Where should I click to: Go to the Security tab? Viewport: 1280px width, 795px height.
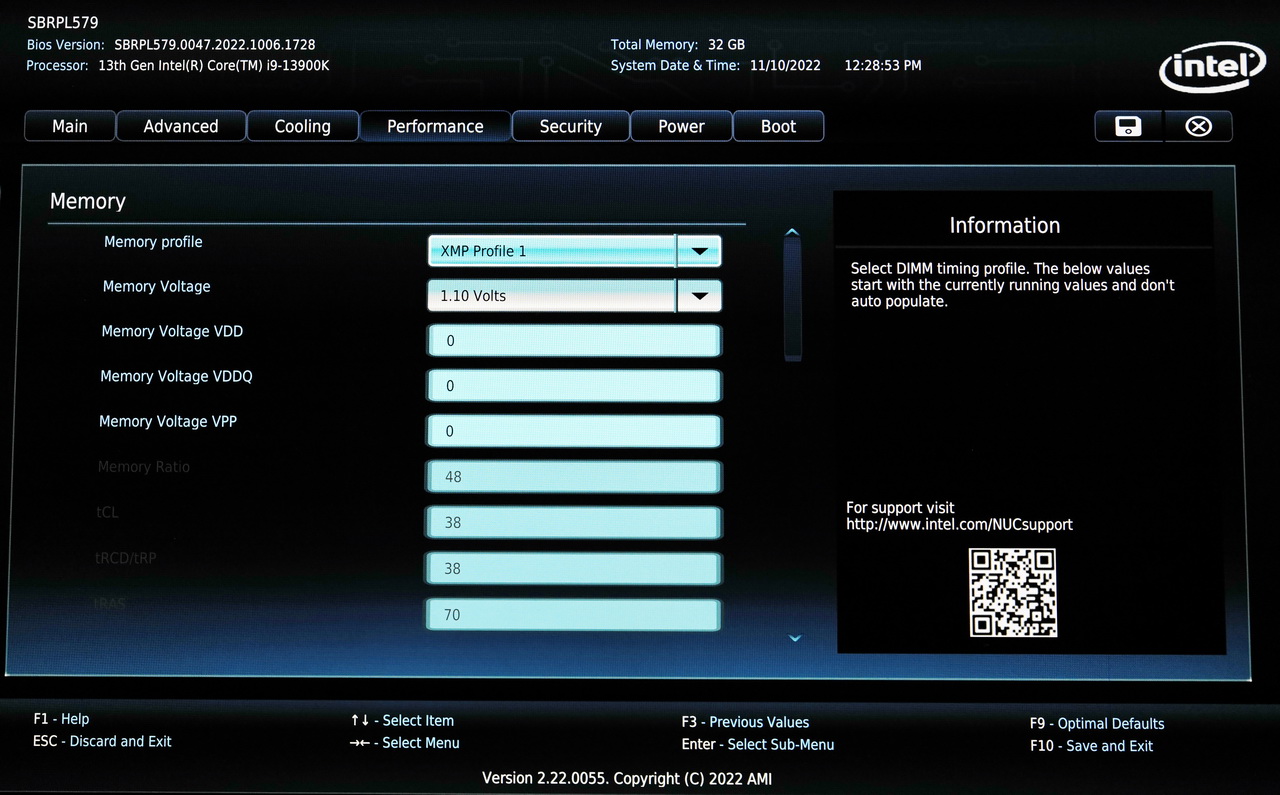[571, 126]
